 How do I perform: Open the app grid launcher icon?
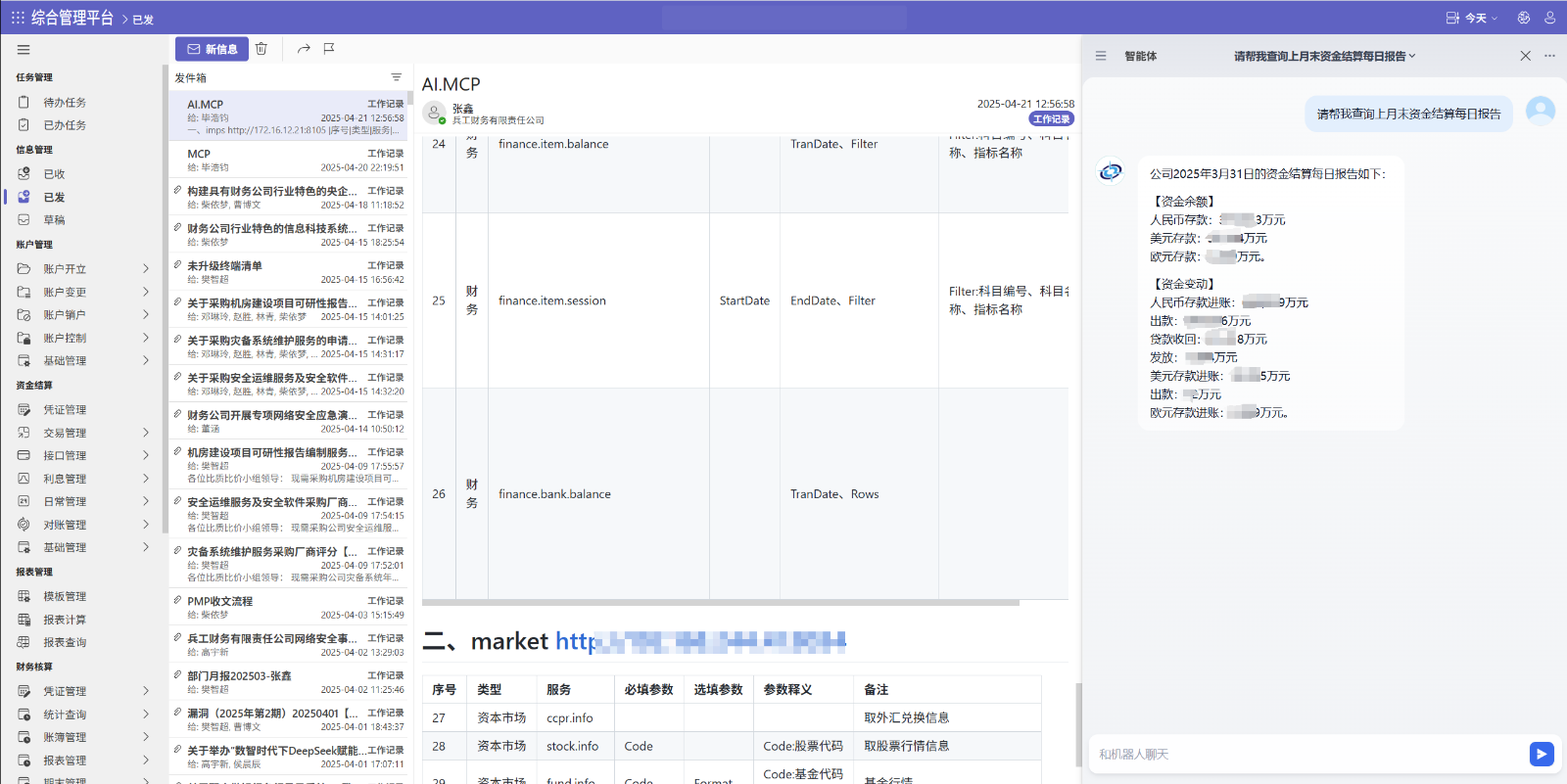(x=18, y=18)
